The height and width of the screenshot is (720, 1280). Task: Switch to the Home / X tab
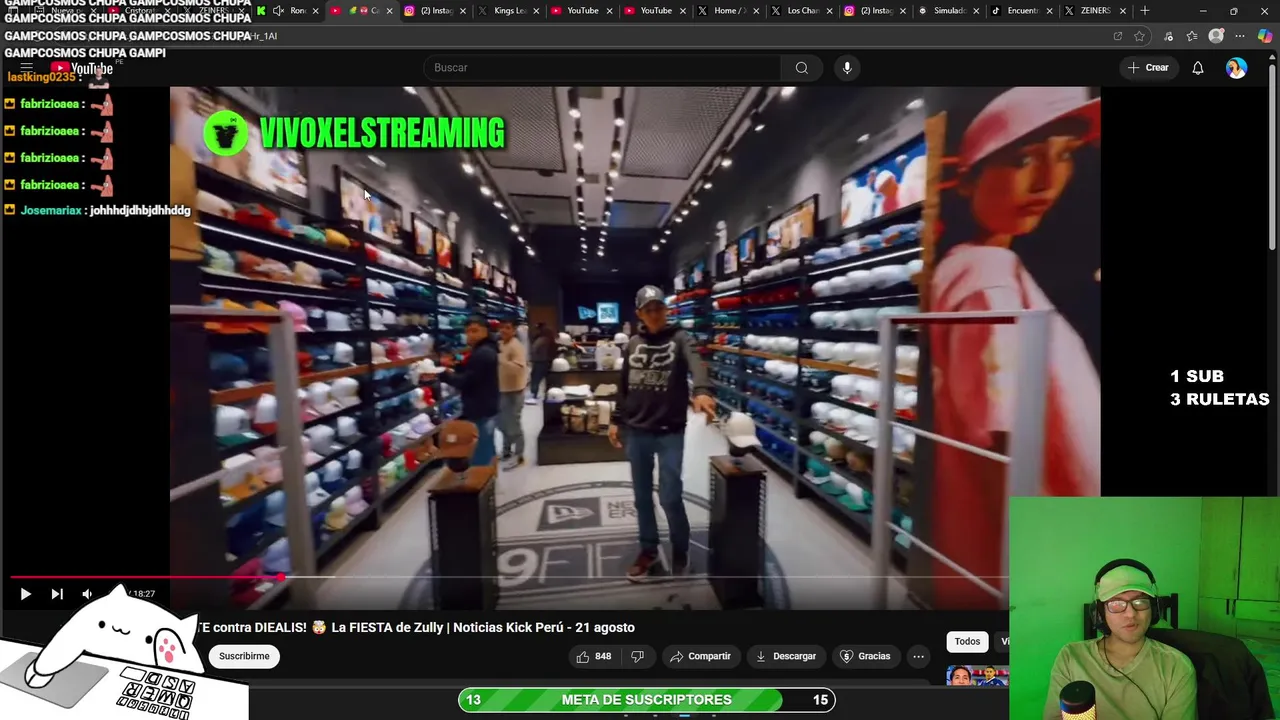pos(729,11)
